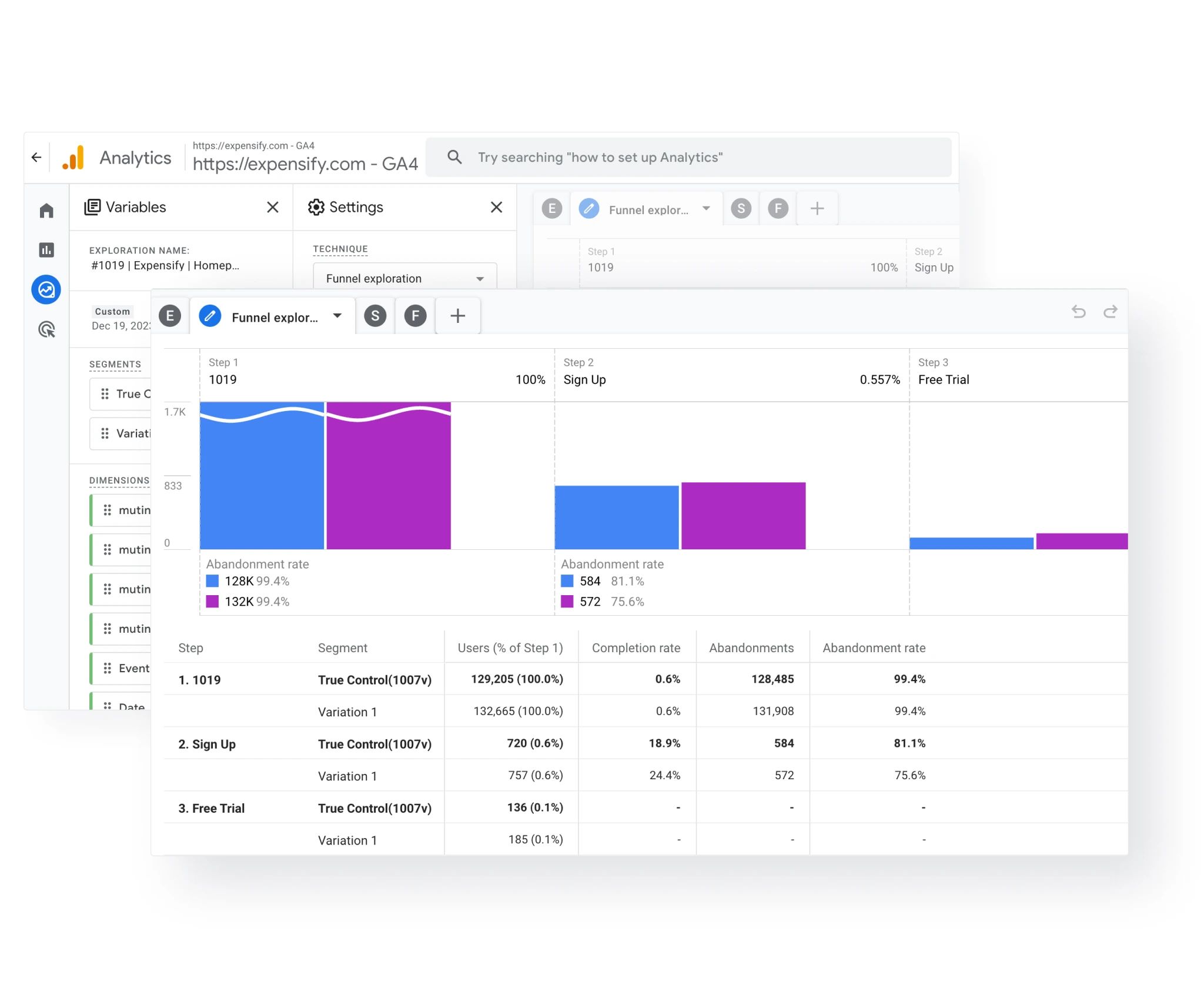
Task: Open the Advertising sidebar icon
Action: [x=46, y=329]
